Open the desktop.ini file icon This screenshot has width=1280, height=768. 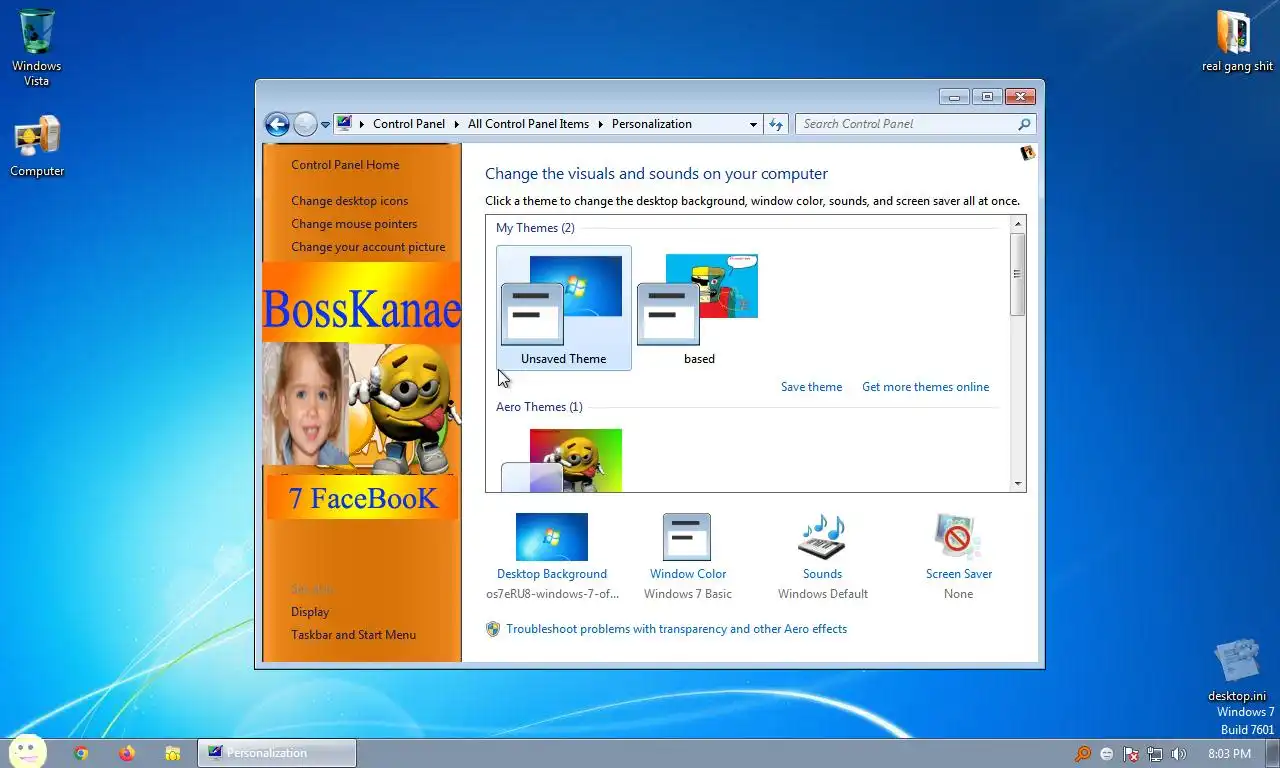pos(1237,670)
